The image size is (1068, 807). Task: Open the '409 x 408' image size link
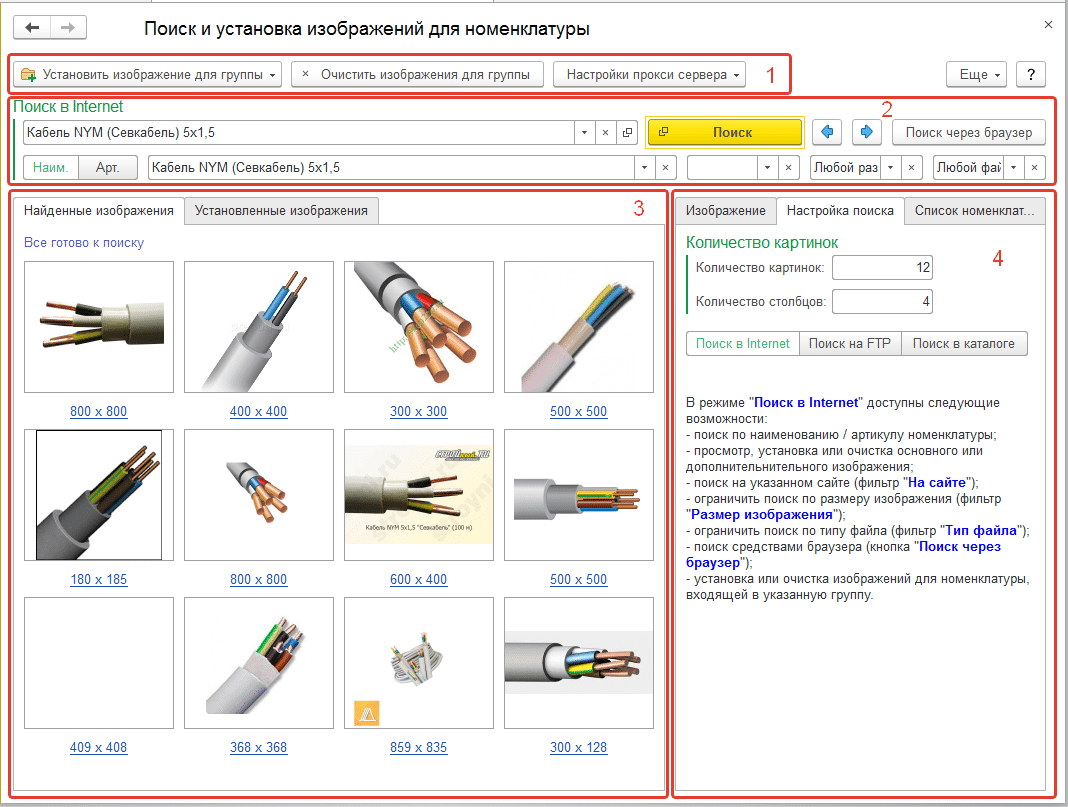pyautogui.click(x=99, y=748)
